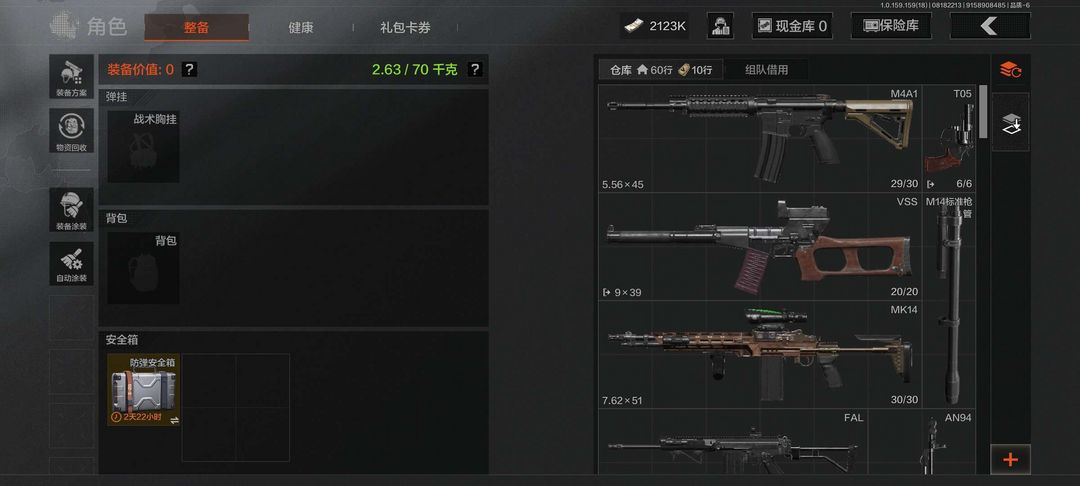
Task: Click the orange plus button
Action: [1010, 459]
